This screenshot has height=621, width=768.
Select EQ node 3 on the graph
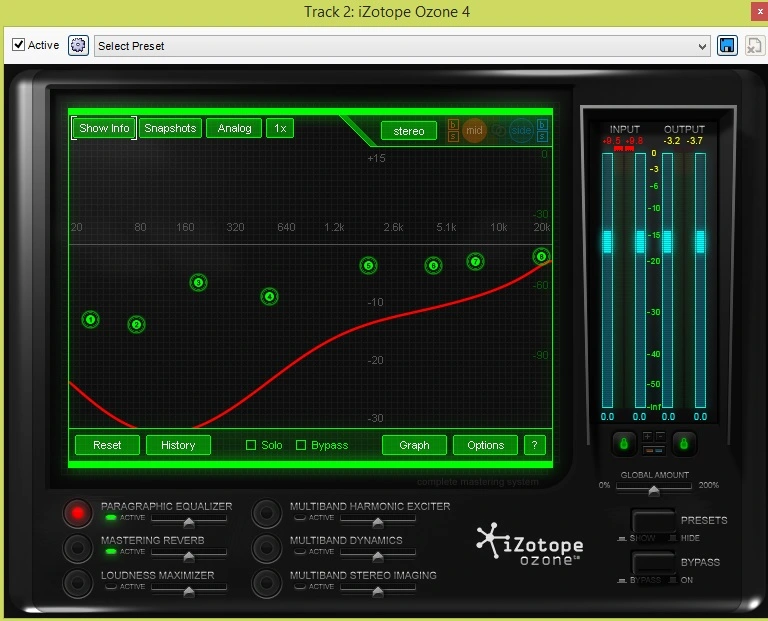(x=198, y=283)
